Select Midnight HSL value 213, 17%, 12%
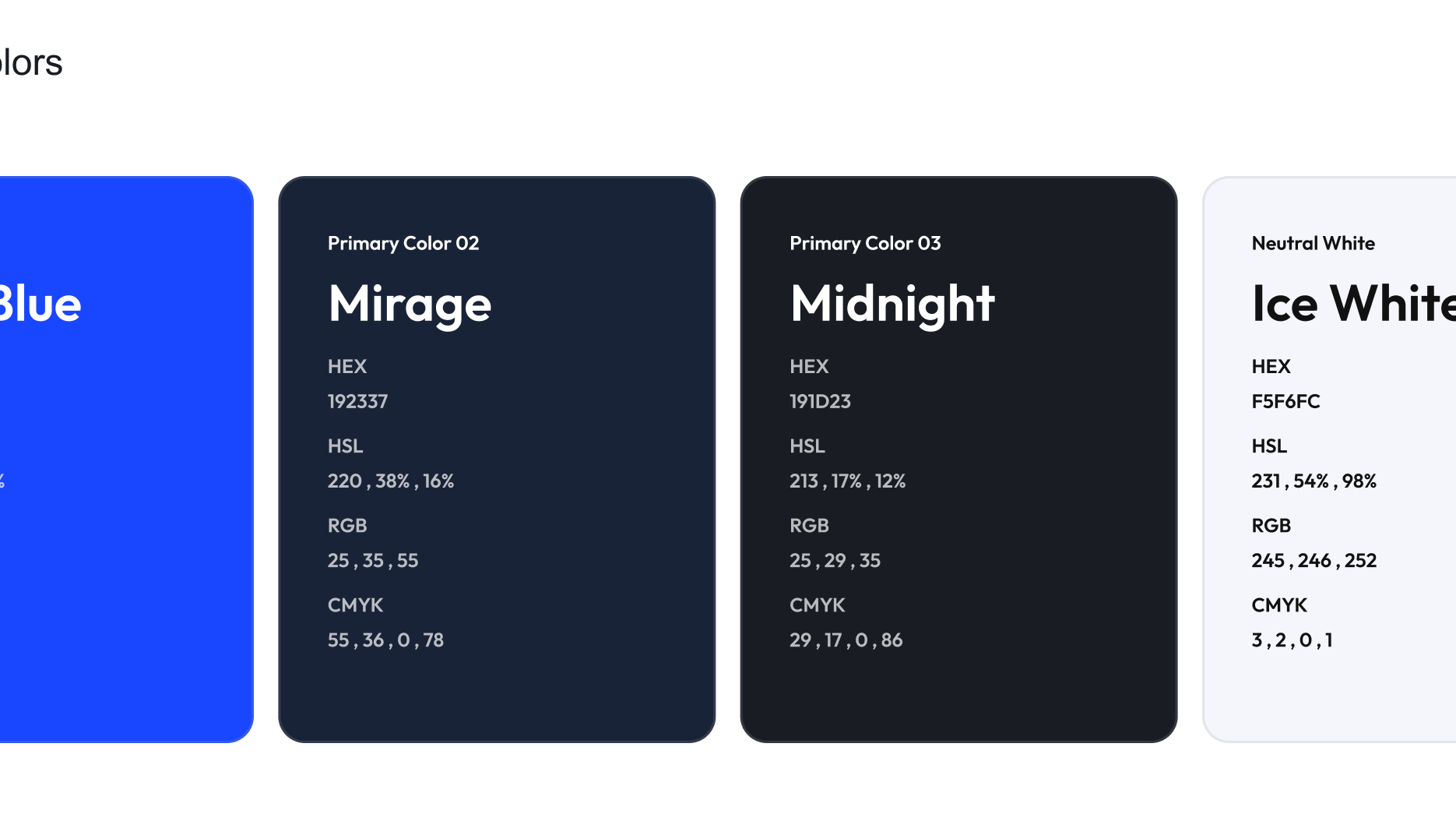Image resolution: width=1456 pixels, height=821 pixels. point(847,481)
